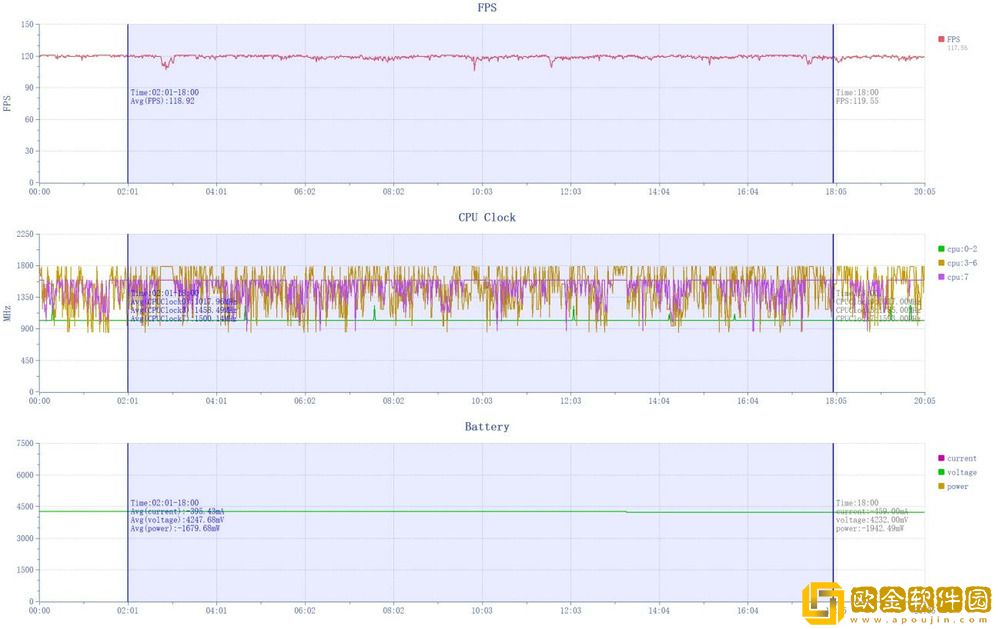
Task: Click the red FPS legend marker
Action: pyautogui.click(x=941, y=39)
